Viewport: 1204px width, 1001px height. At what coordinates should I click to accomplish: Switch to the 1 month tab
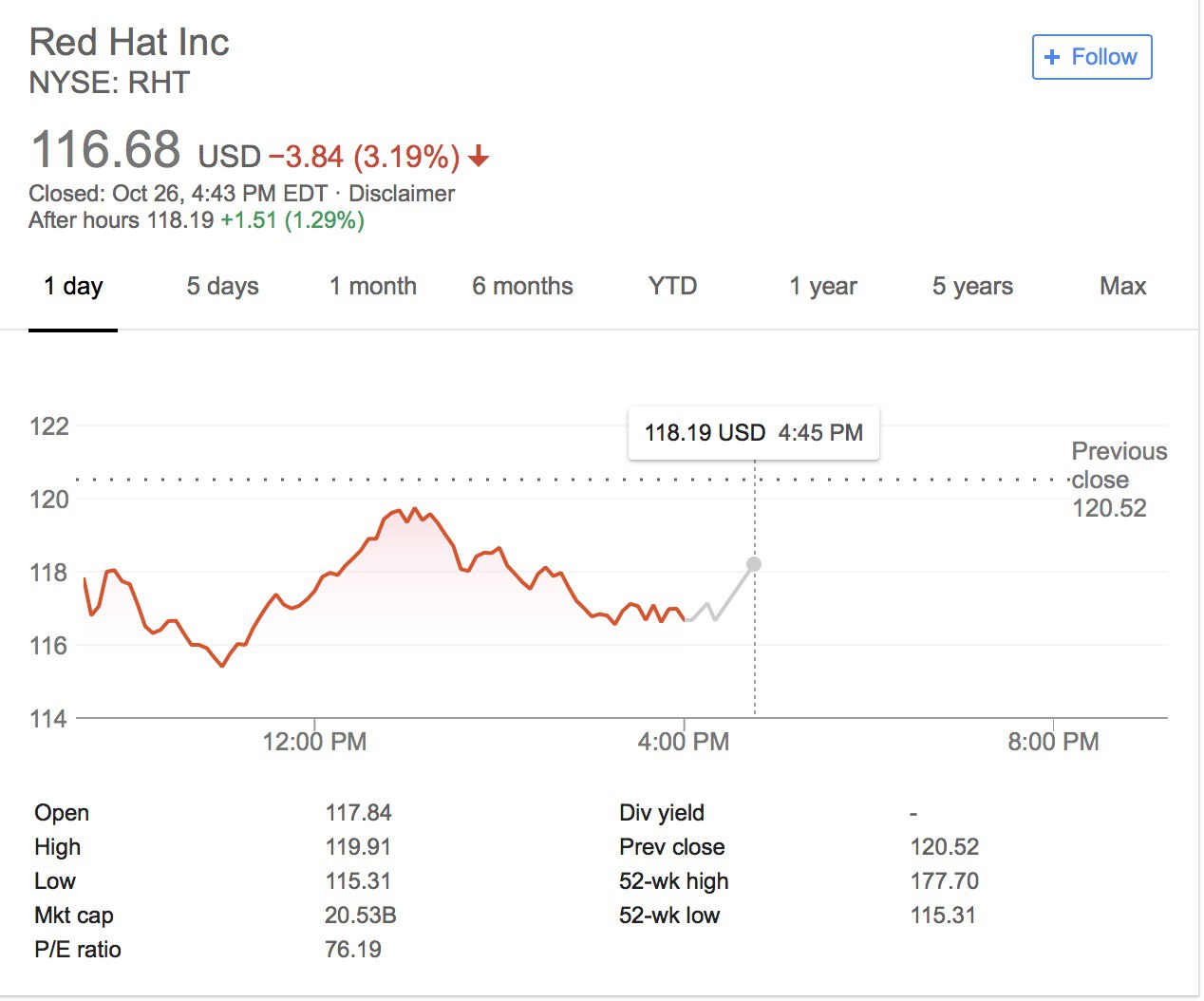pyautogui.click(x=372, y=287)
